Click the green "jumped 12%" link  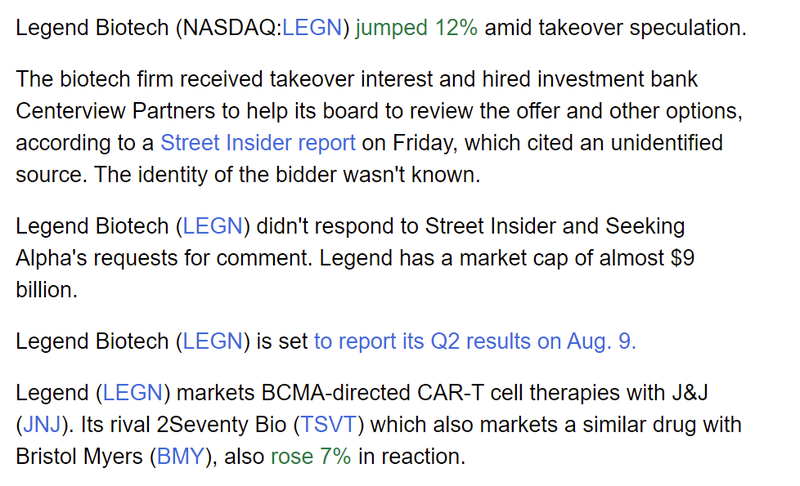pos(417,27)
